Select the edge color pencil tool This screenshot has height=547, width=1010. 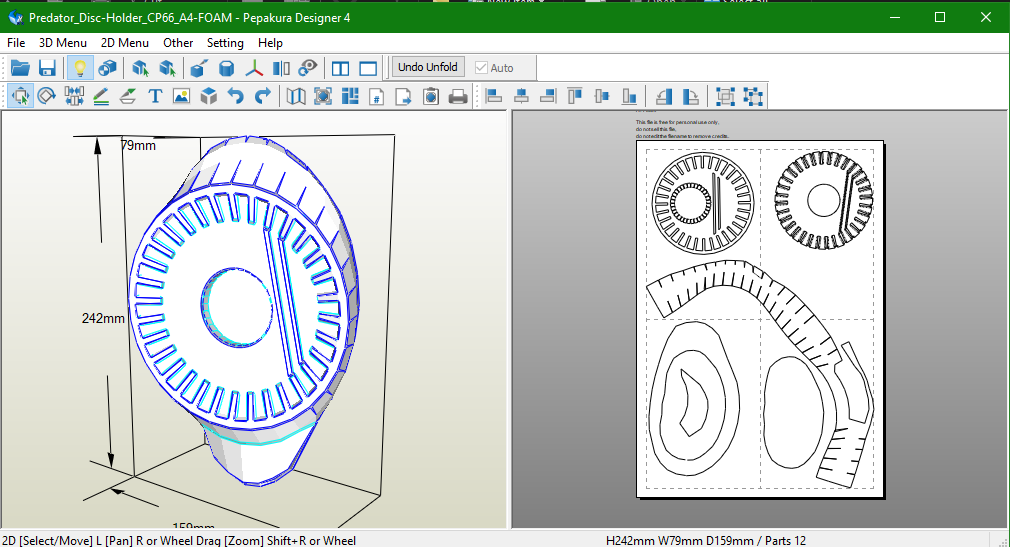click(100, 96)
